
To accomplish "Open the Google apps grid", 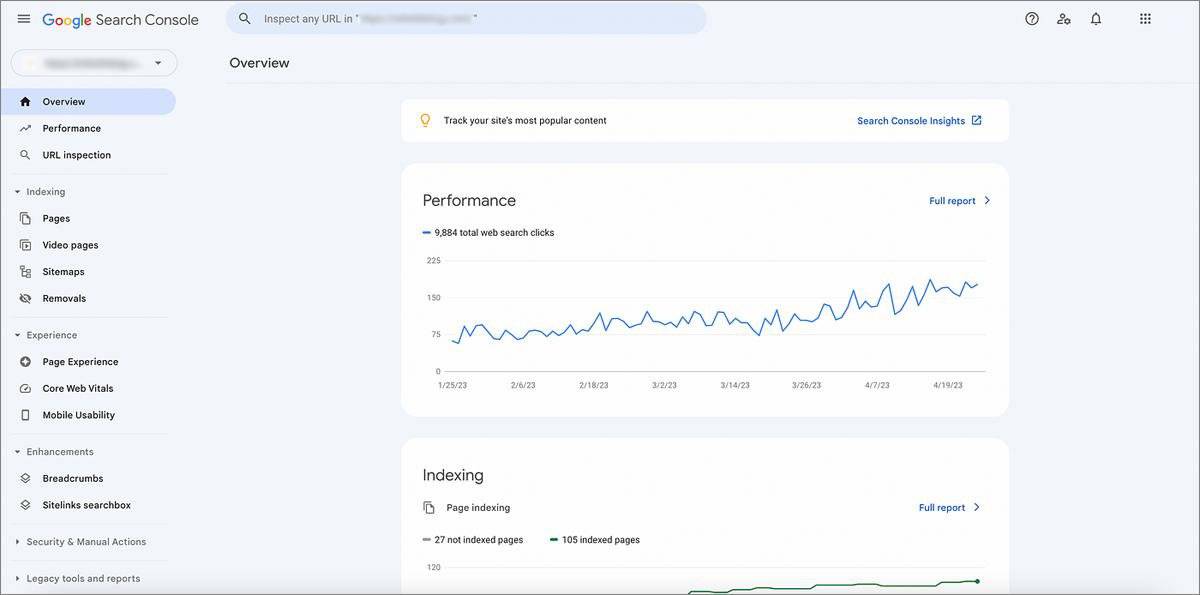I will (1146, 19).
